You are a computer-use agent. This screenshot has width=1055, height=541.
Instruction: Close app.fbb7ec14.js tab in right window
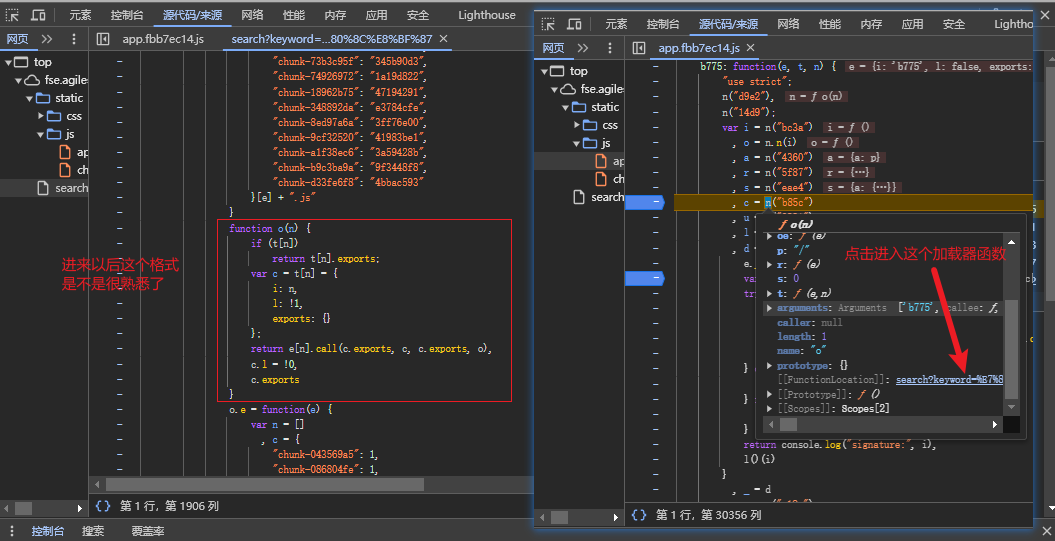coord(751,48)
